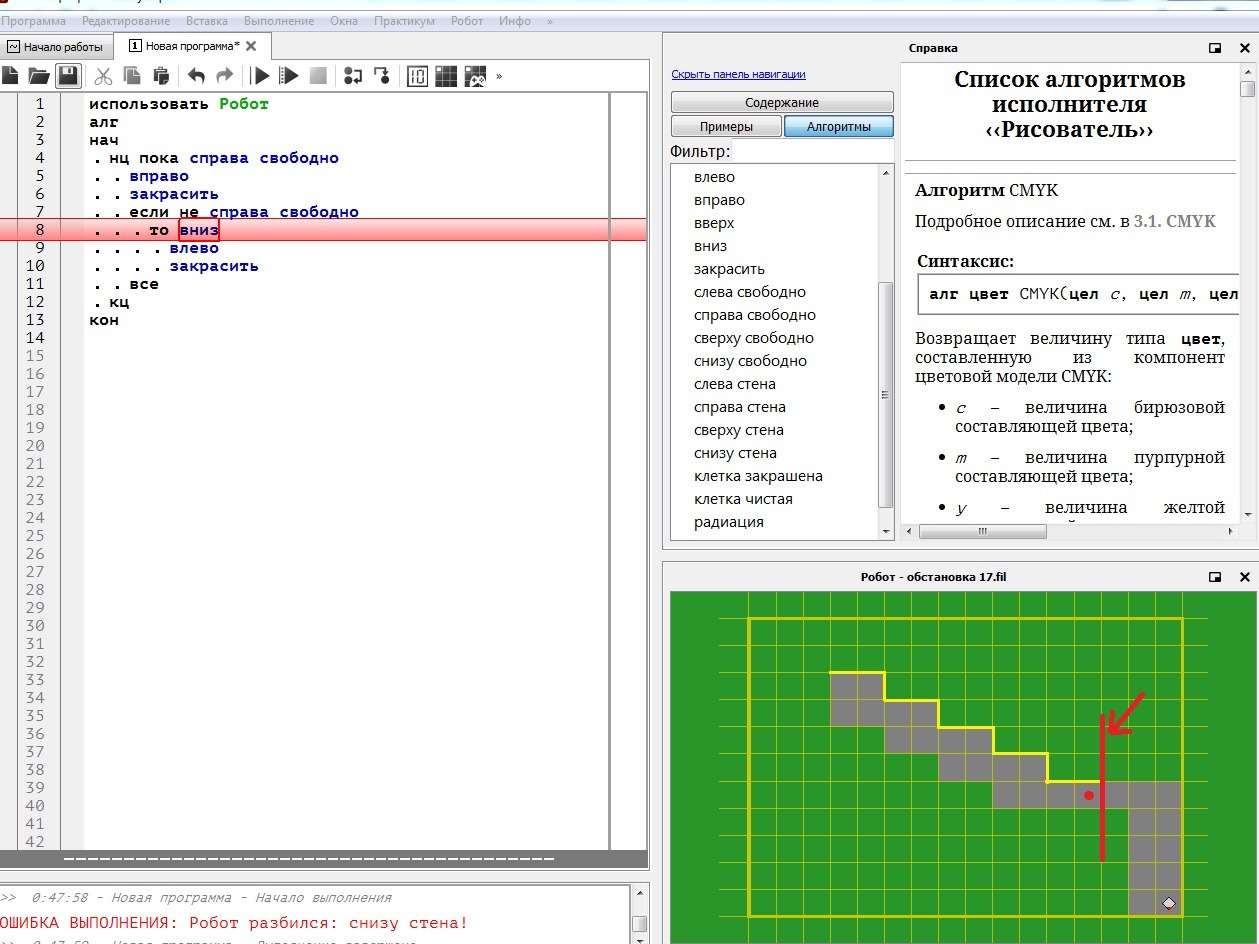Open a file with the folder icon
Image resolution: width=1259 pixels, height=944 pixels.
[x=39, y=76]
